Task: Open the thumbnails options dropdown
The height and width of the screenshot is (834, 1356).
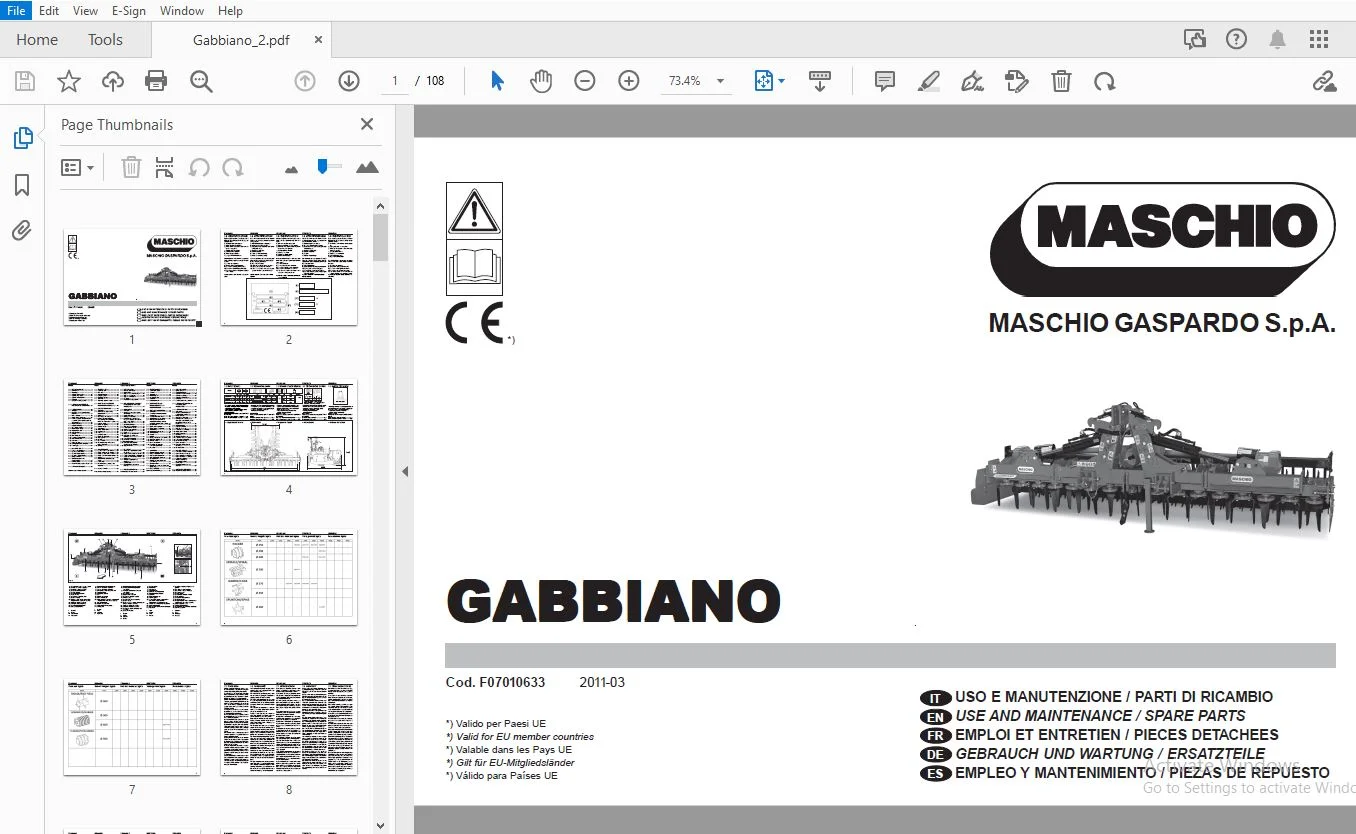Action: click(77, 167)
